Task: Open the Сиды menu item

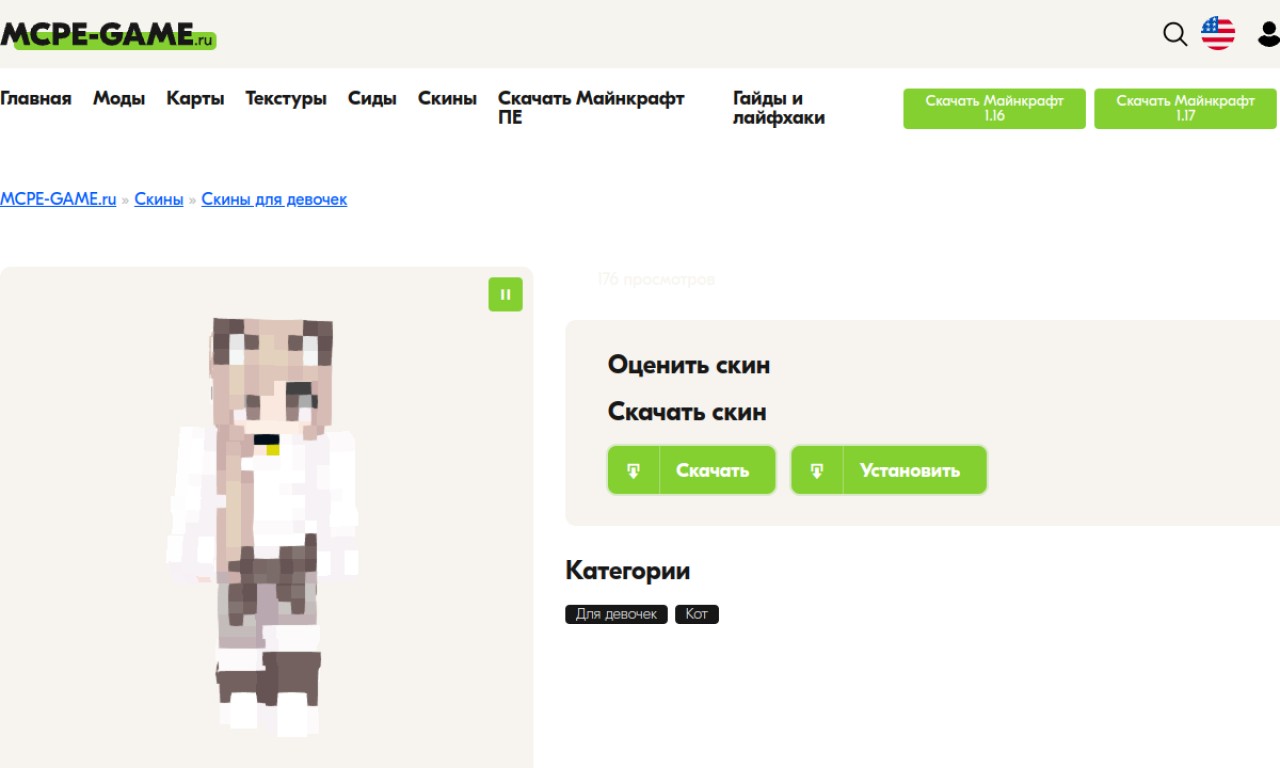Action: click(x=372, y=98)
